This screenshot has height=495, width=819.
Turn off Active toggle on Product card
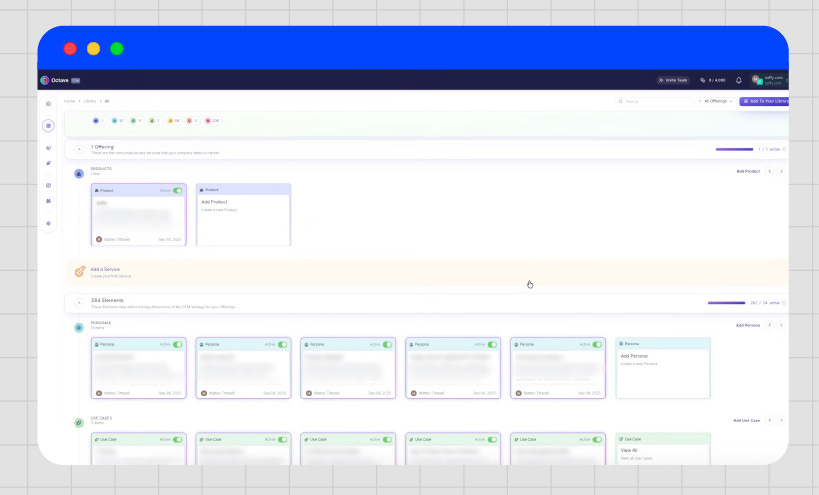point(178,191)
